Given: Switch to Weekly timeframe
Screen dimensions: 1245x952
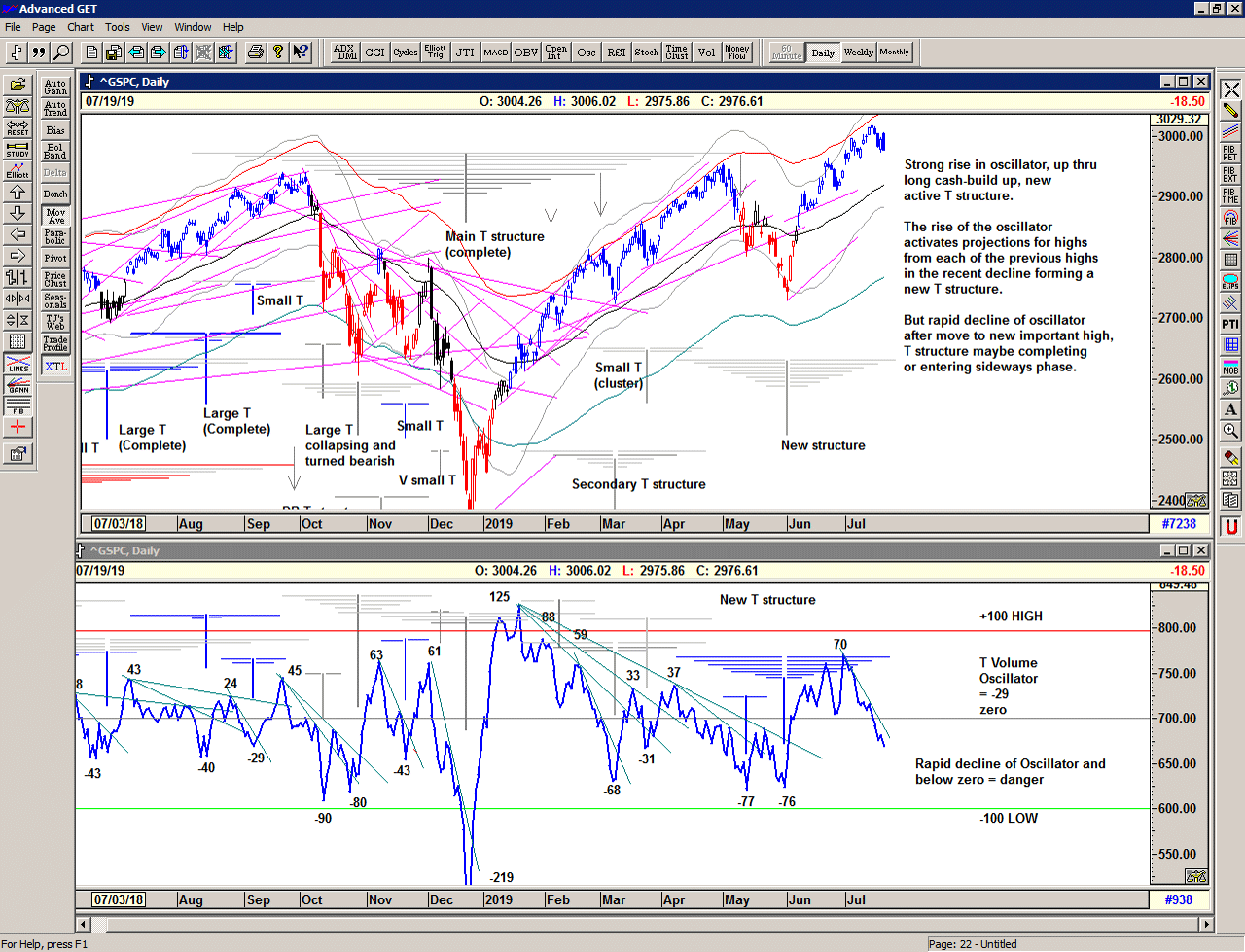Looking at the screenshot, I should 858,53.
